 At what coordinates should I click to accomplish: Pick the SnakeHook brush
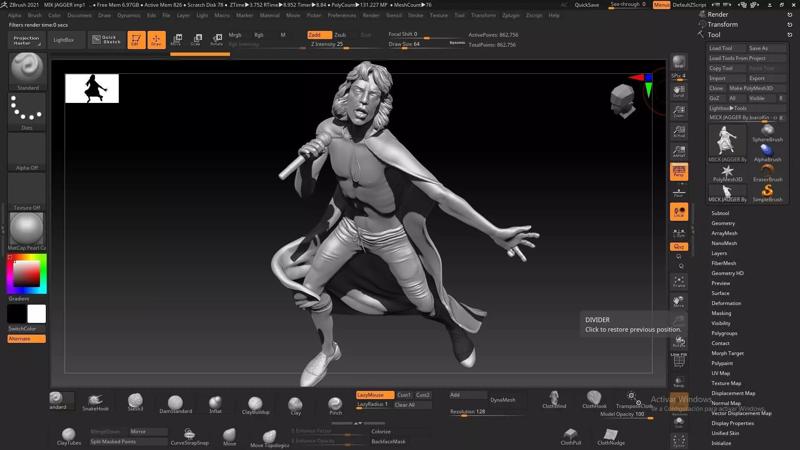95,401
